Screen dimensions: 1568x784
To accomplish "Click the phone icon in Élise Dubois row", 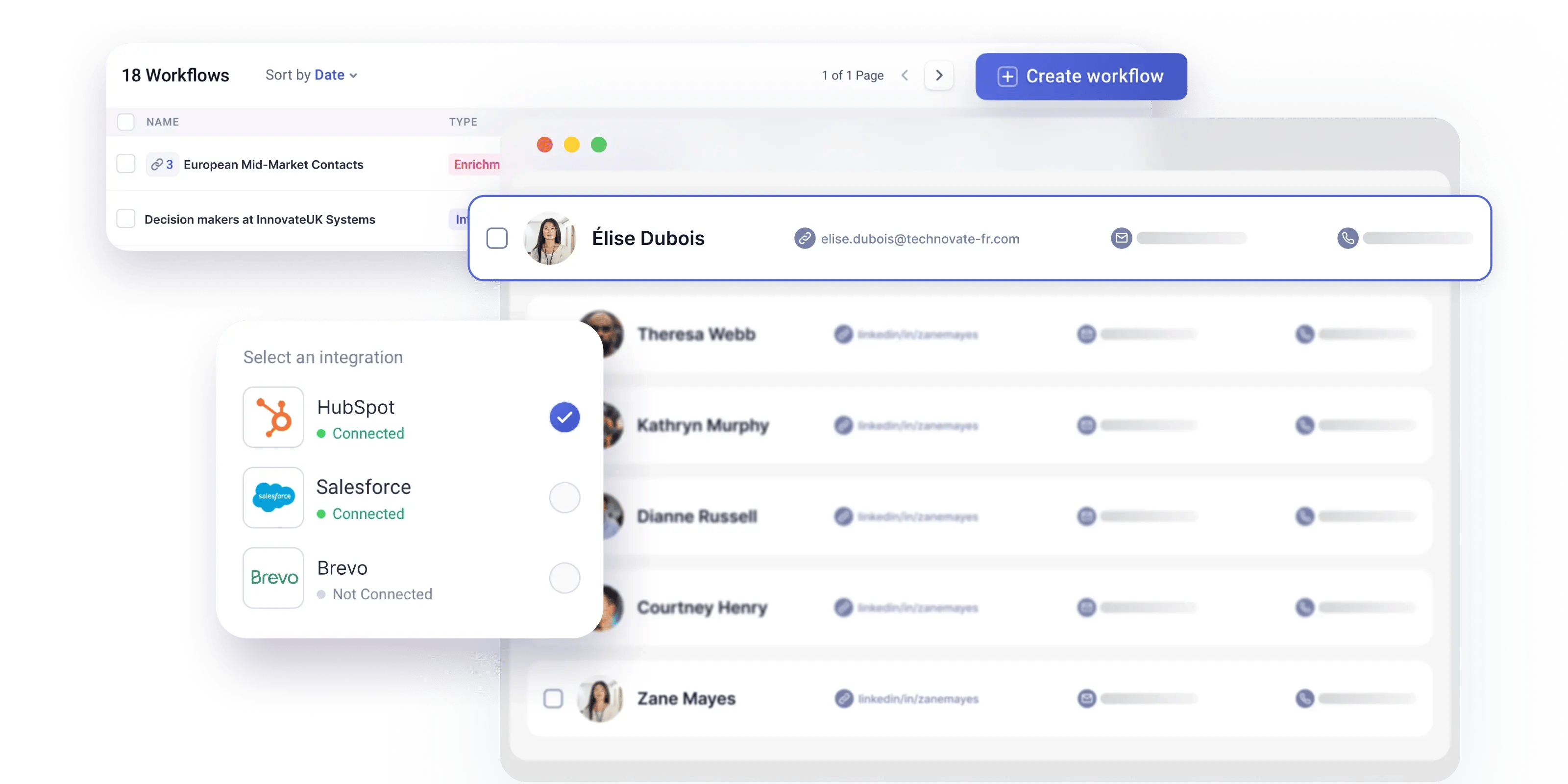I will click(1347, 238).
